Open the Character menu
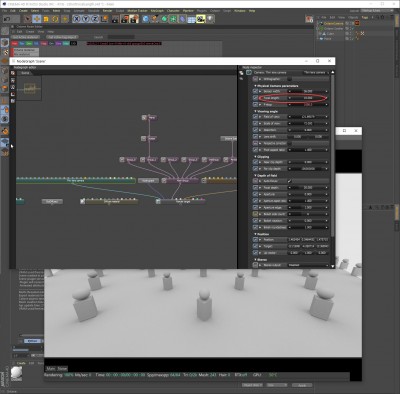The height and width of the screenshot is (394, 400). [173, 11]
